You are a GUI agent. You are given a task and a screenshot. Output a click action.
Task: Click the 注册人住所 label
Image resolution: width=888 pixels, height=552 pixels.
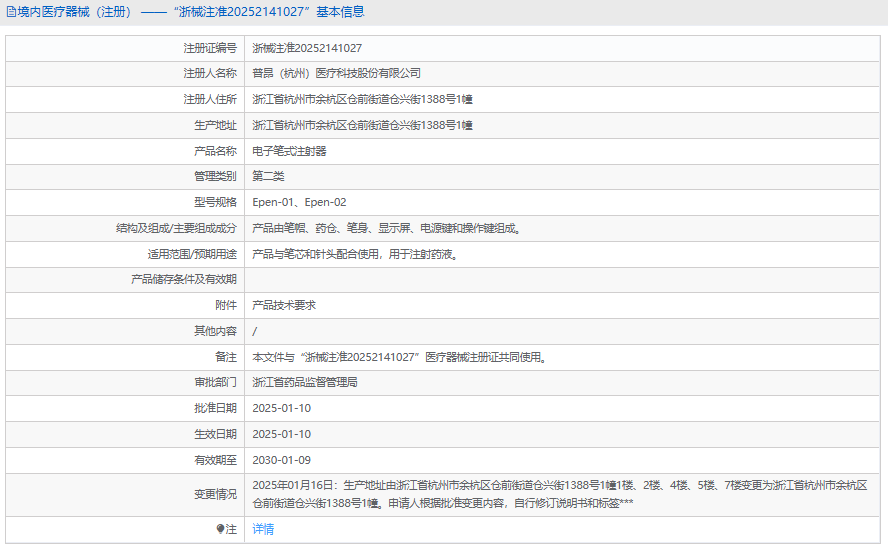(210, 99)
